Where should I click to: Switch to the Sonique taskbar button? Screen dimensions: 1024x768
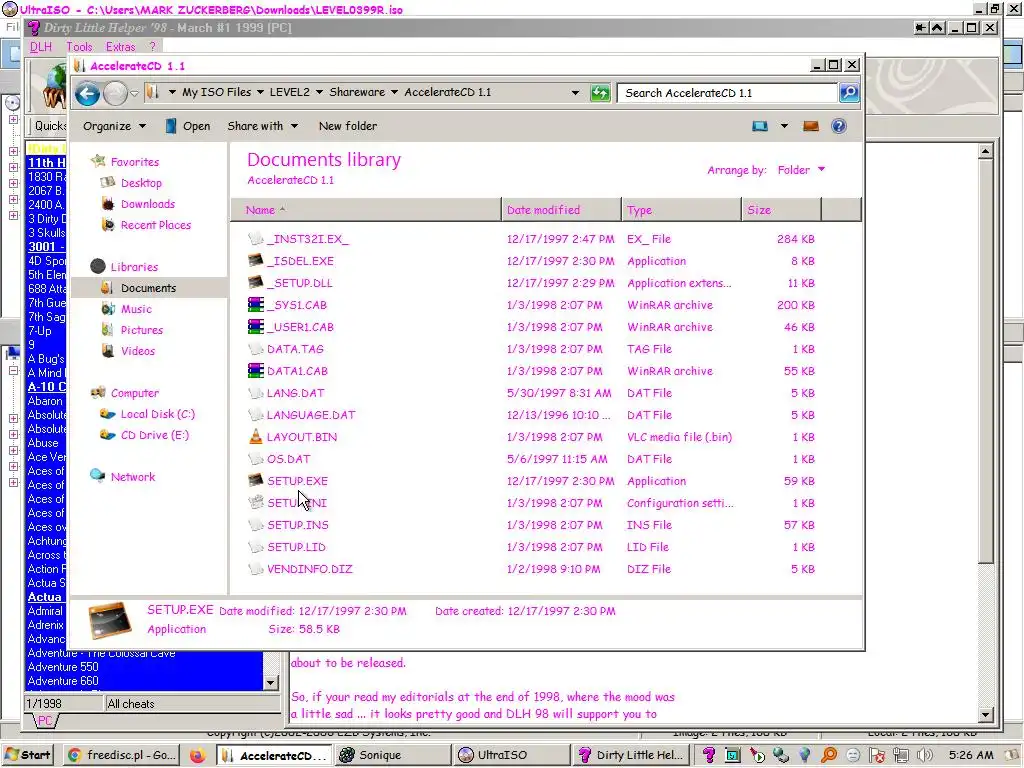pyautogui.click(x=392, y=756)
